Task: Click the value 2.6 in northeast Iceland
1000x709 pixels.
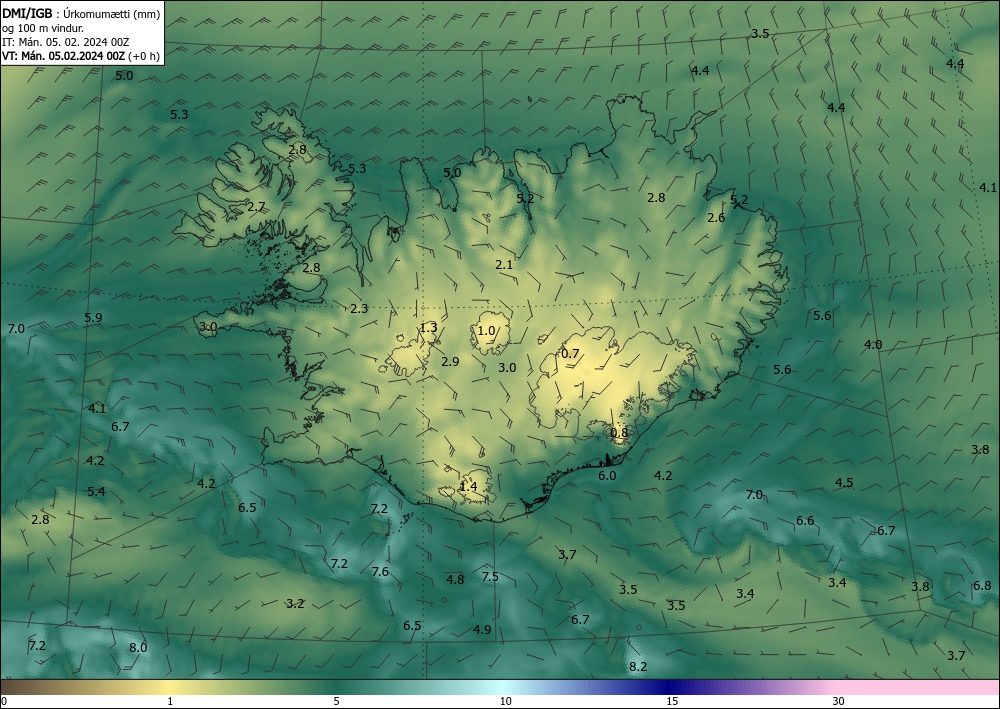Action: [716, 217]
